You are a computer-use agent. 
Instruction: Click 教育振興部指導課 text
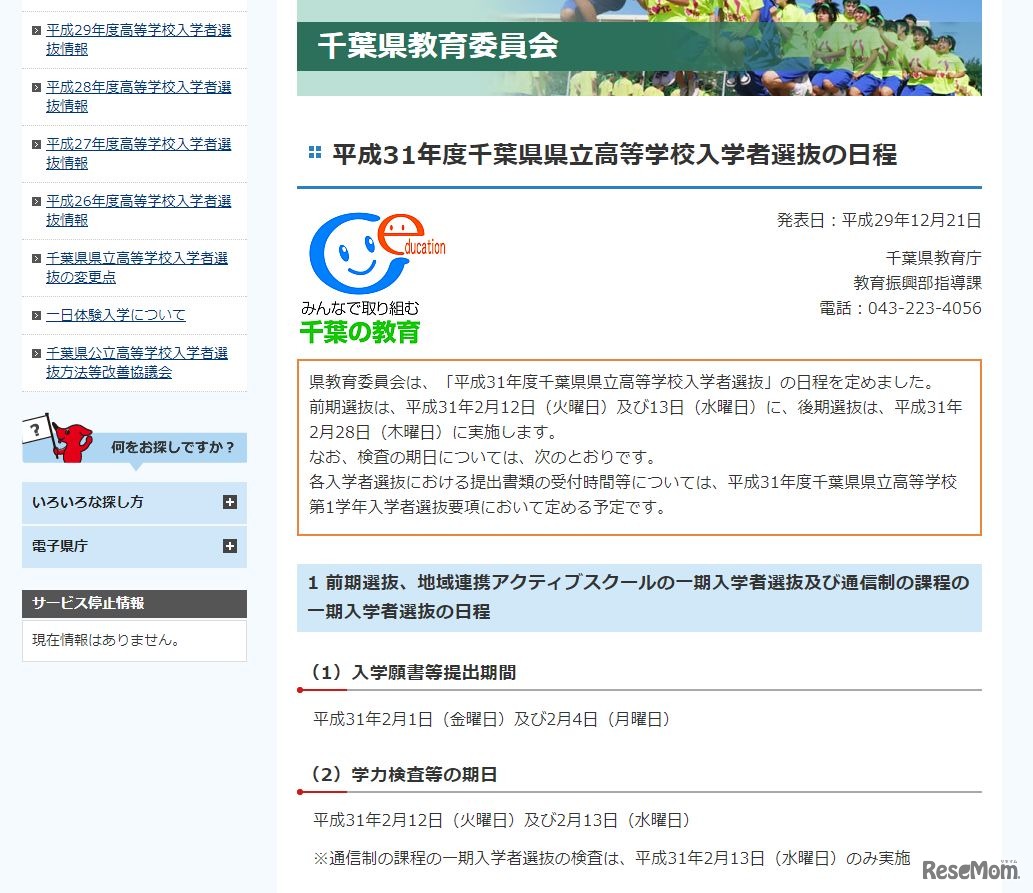pos(917,283)
